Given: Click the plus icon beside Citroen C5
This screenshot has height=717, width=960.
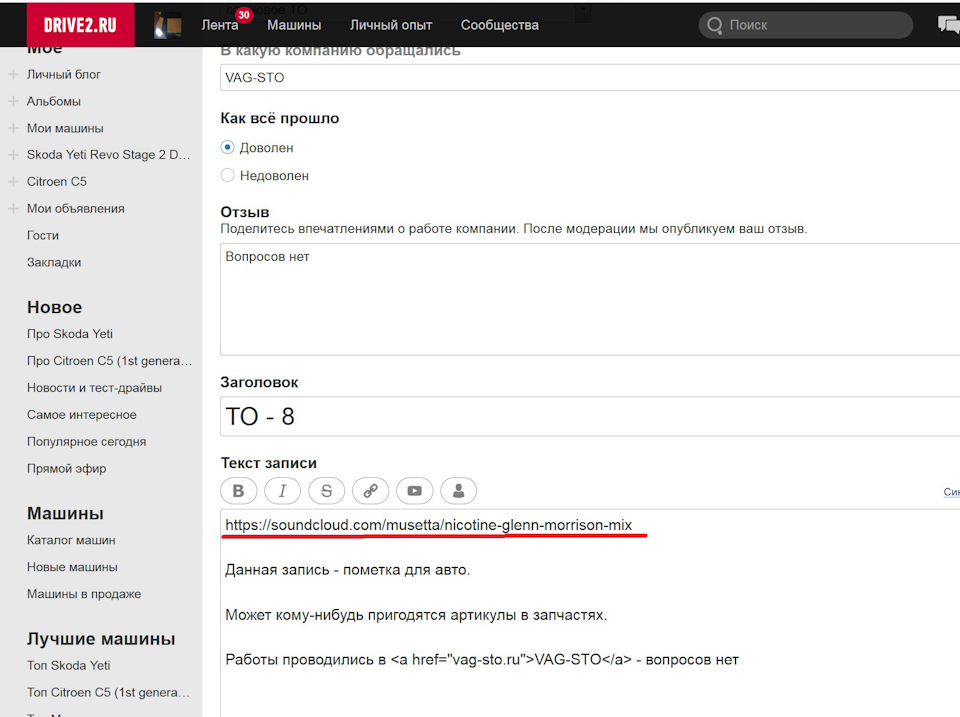Looking at the screenshot, I should 13,181.
